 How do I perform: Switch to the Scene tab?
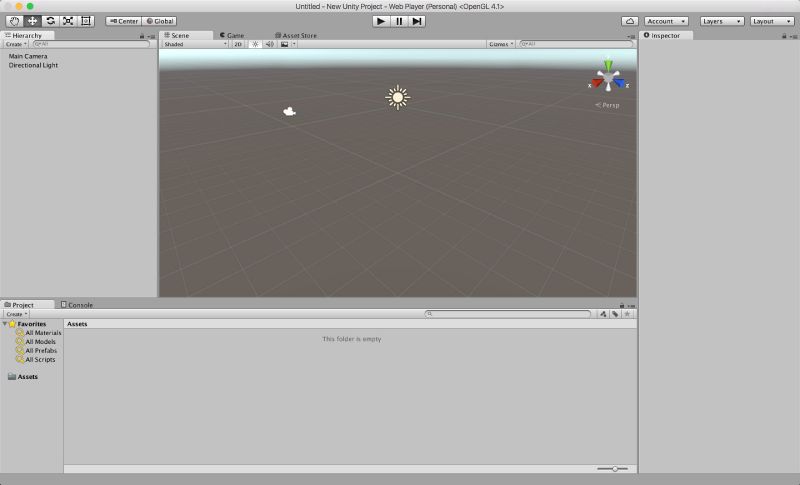tap(186, 35)
